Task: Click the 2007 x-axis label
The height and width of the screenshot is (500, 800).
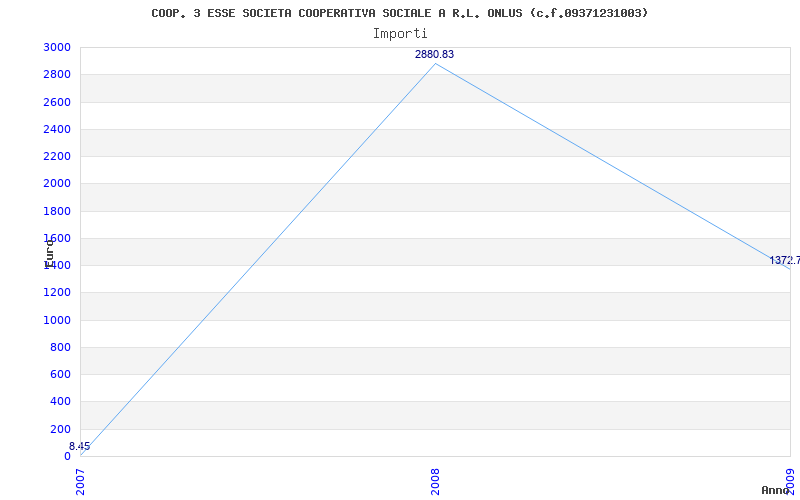Action: tap(81, 480)
